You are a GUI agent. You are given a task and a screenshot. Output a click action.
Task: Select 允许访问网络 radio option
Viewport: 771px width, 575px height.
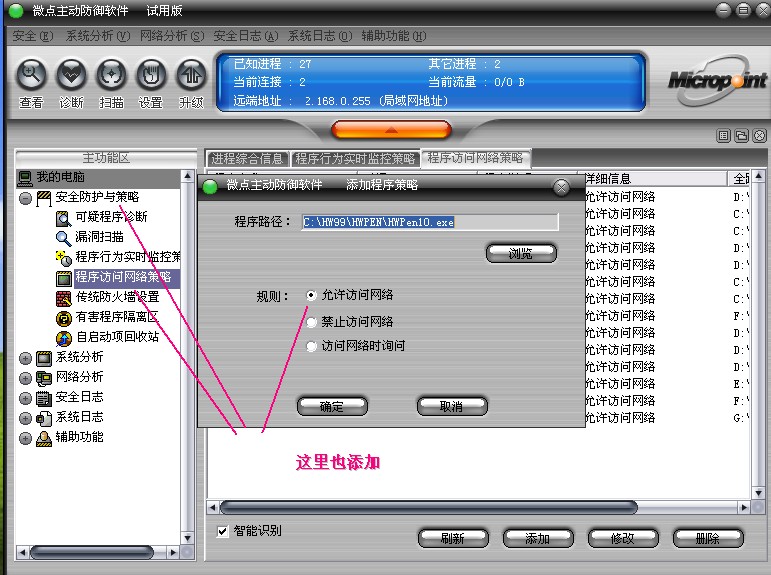(x=311, y=295)
